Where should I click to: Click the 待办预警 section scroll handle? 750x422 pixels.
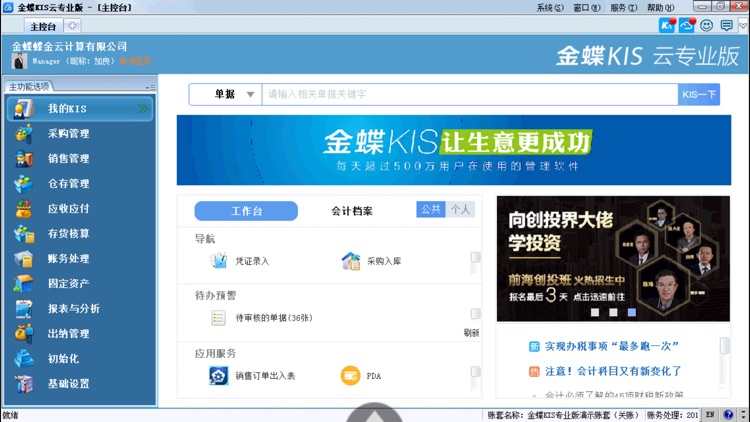click(x=475, y=313)
